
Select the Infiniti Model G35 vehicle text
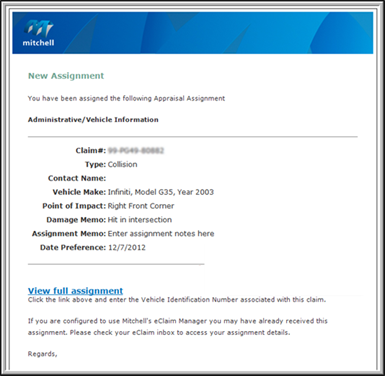[161, 192]
